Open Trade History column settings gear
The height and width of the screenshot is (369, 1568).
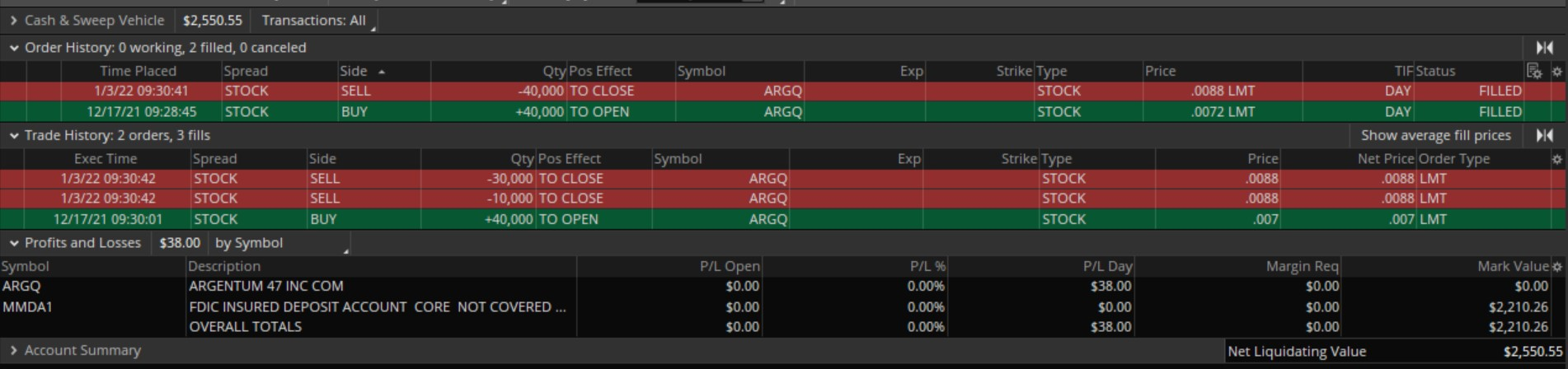point(1556,159)
